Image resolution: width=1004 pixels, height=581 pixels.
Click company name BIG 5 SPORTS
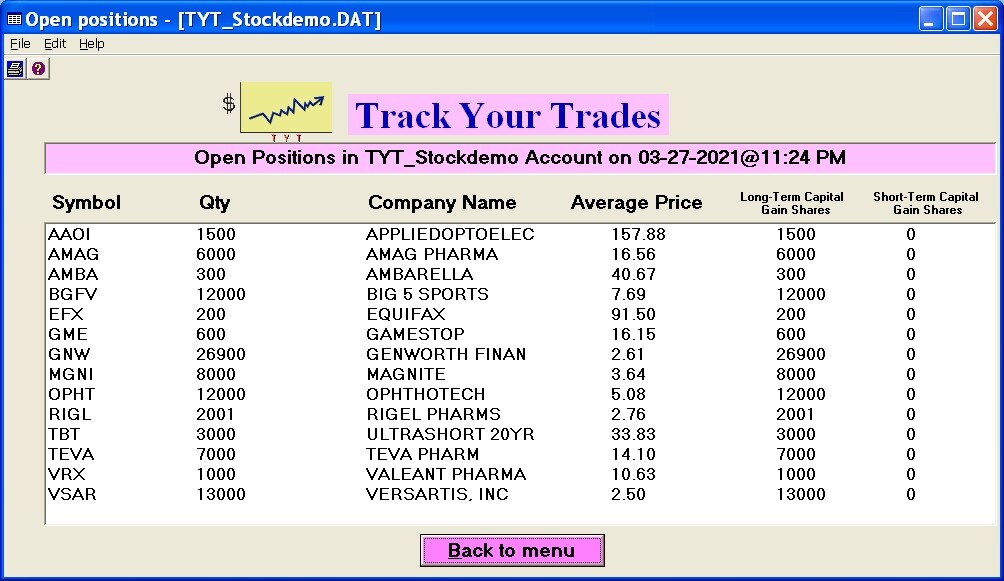click(427, 294)
